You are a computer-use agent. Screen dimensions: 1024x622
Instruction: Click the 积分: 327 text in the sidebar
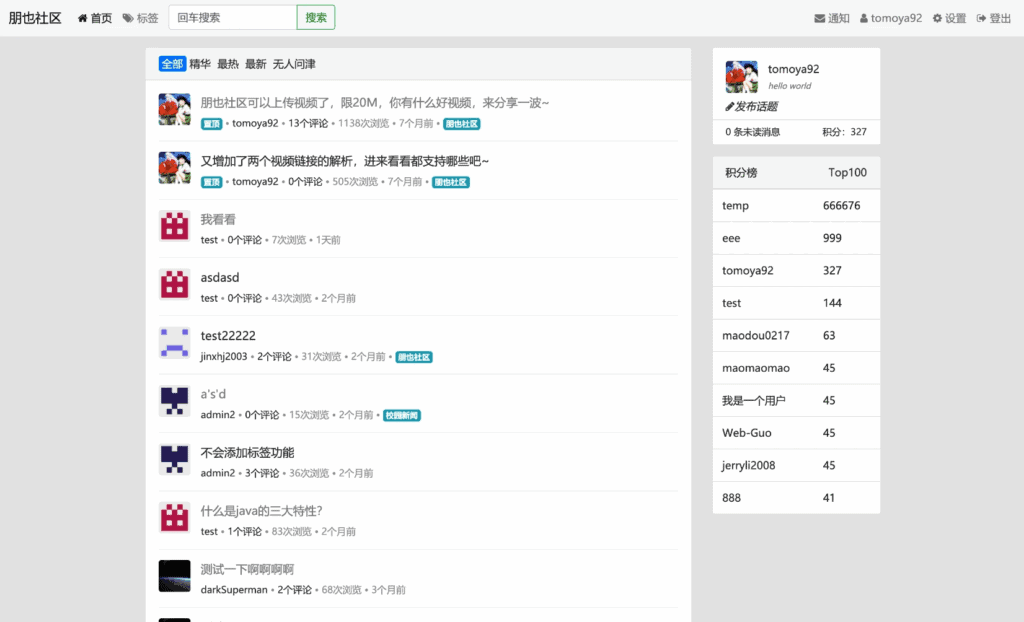[844, 132]
